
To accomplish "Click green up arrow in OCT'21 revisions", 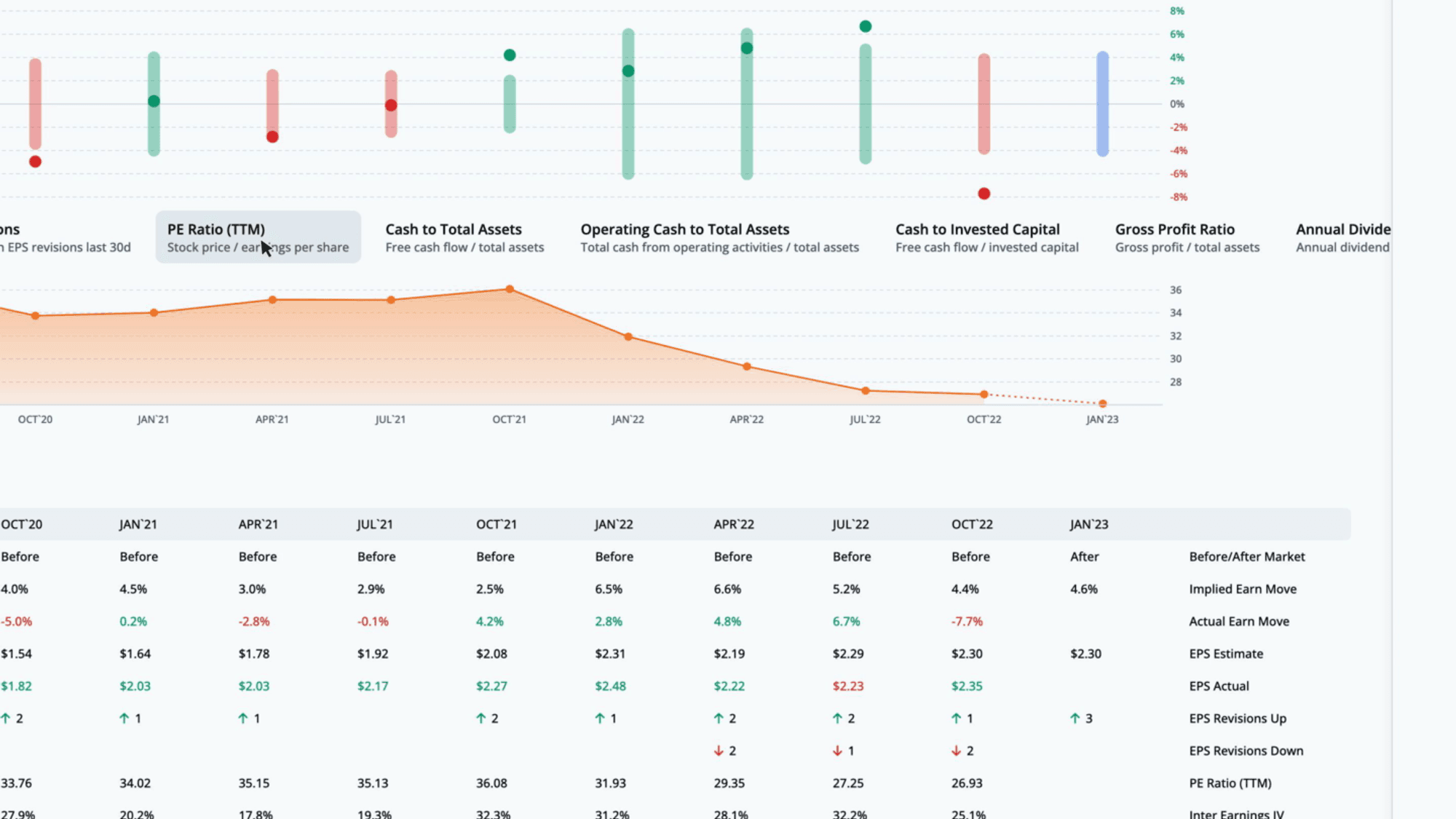I will coord(480,719).
